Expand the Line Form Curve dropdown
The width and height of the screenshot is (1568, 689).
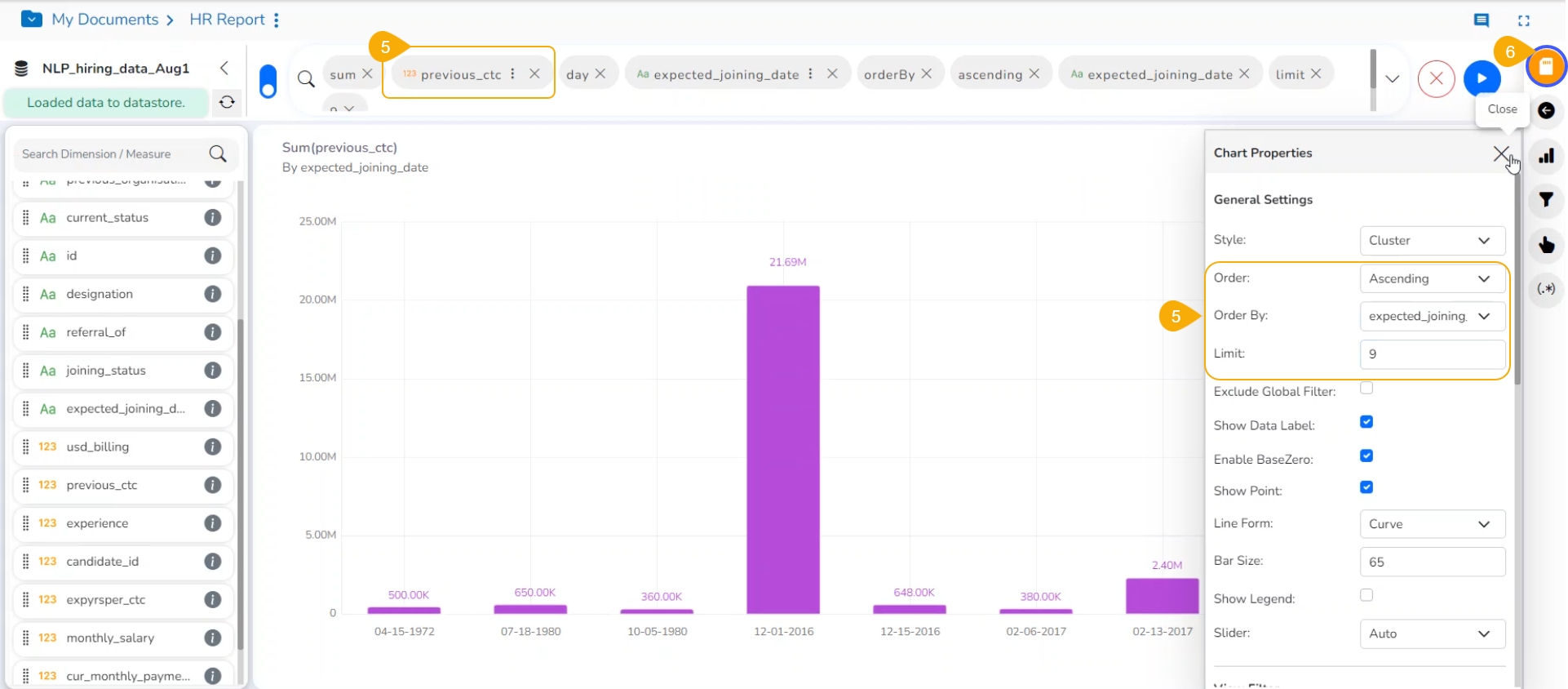[x=1432, y=524]
